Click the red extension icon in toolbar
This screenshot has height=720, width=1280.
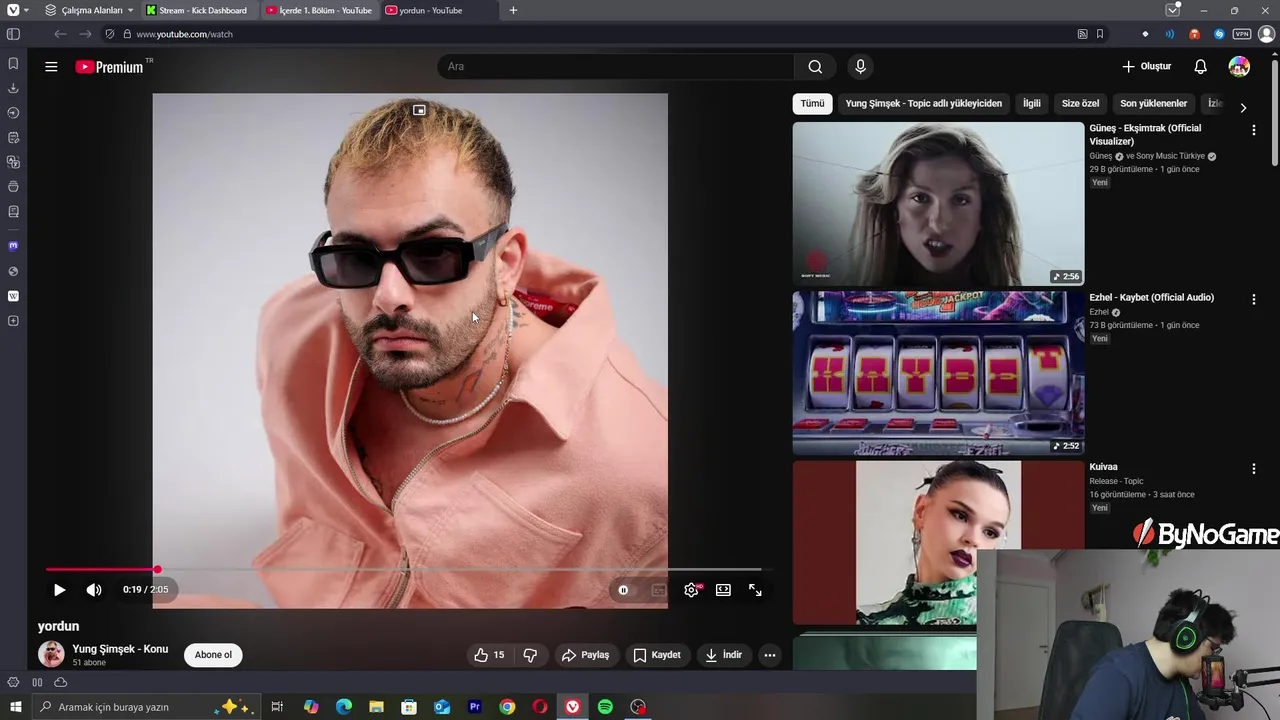[1194, 34]
